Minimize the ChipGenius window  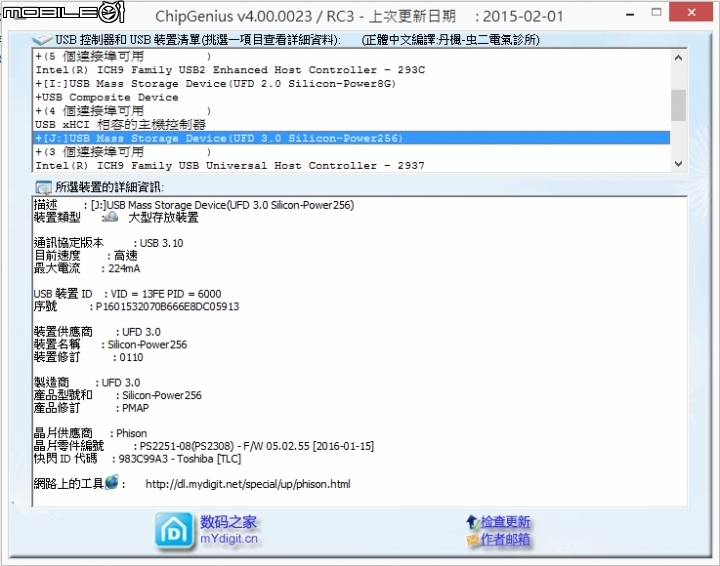(630, 13)
